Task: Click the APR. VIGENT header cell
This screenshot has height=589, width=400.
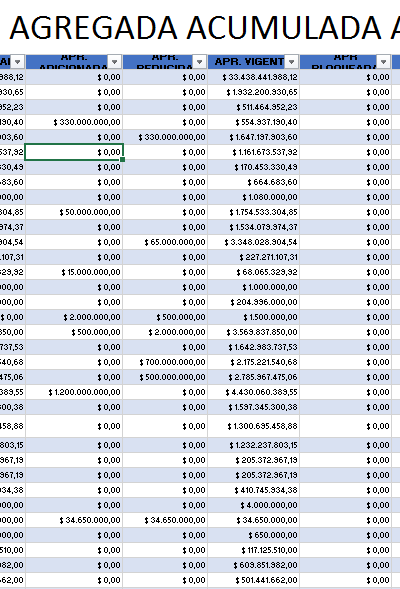Action: (254, 62)
